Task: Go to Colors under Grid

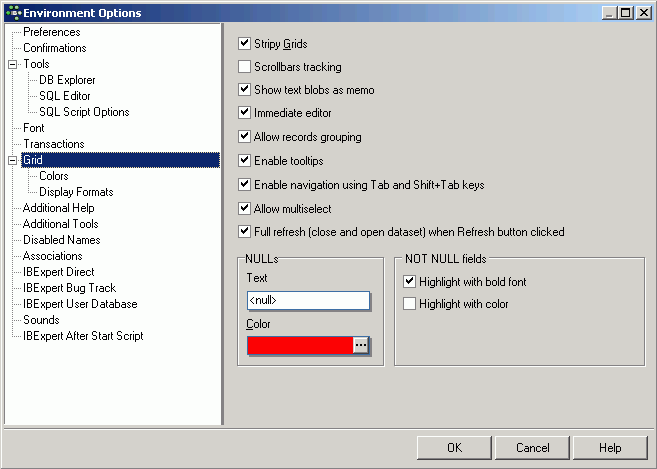Action: pyautogui.click(x=54, y=176)
